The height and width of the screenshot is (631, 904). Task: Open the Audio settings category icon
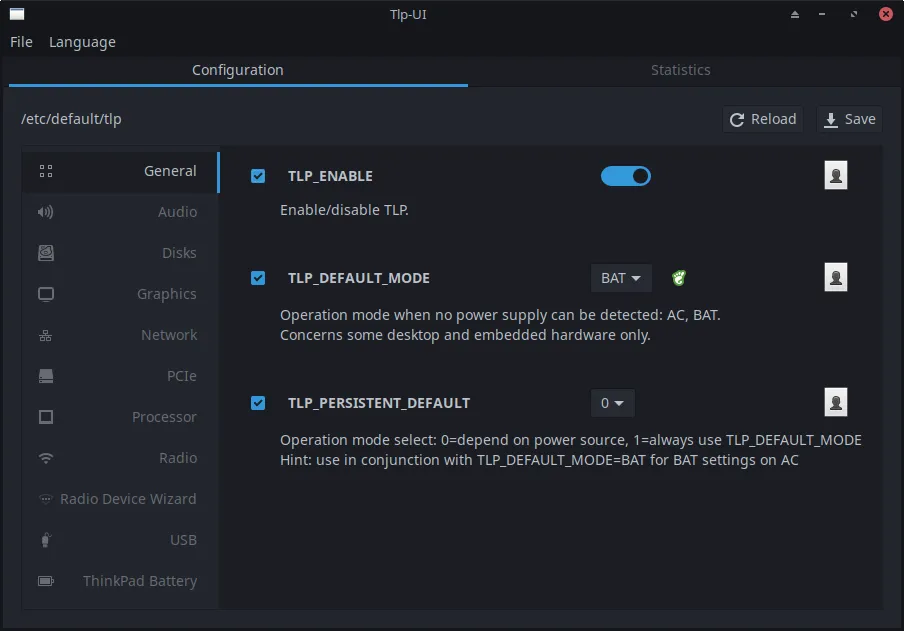point(46,212)
